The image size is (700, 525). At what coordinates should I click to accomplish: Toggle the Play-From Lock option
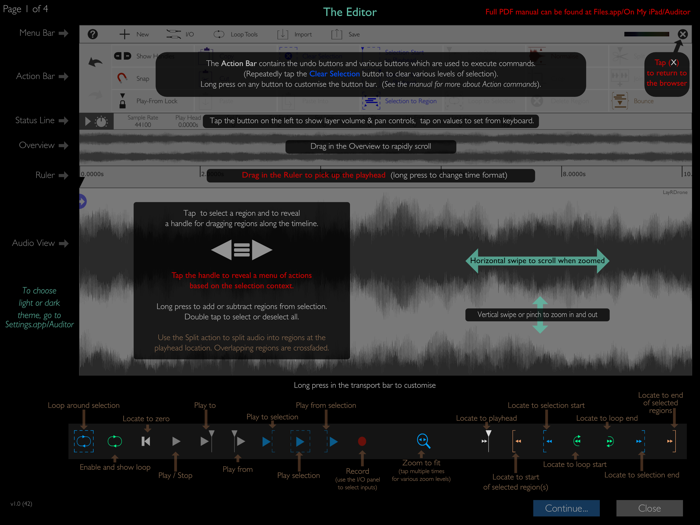point(147,101)
